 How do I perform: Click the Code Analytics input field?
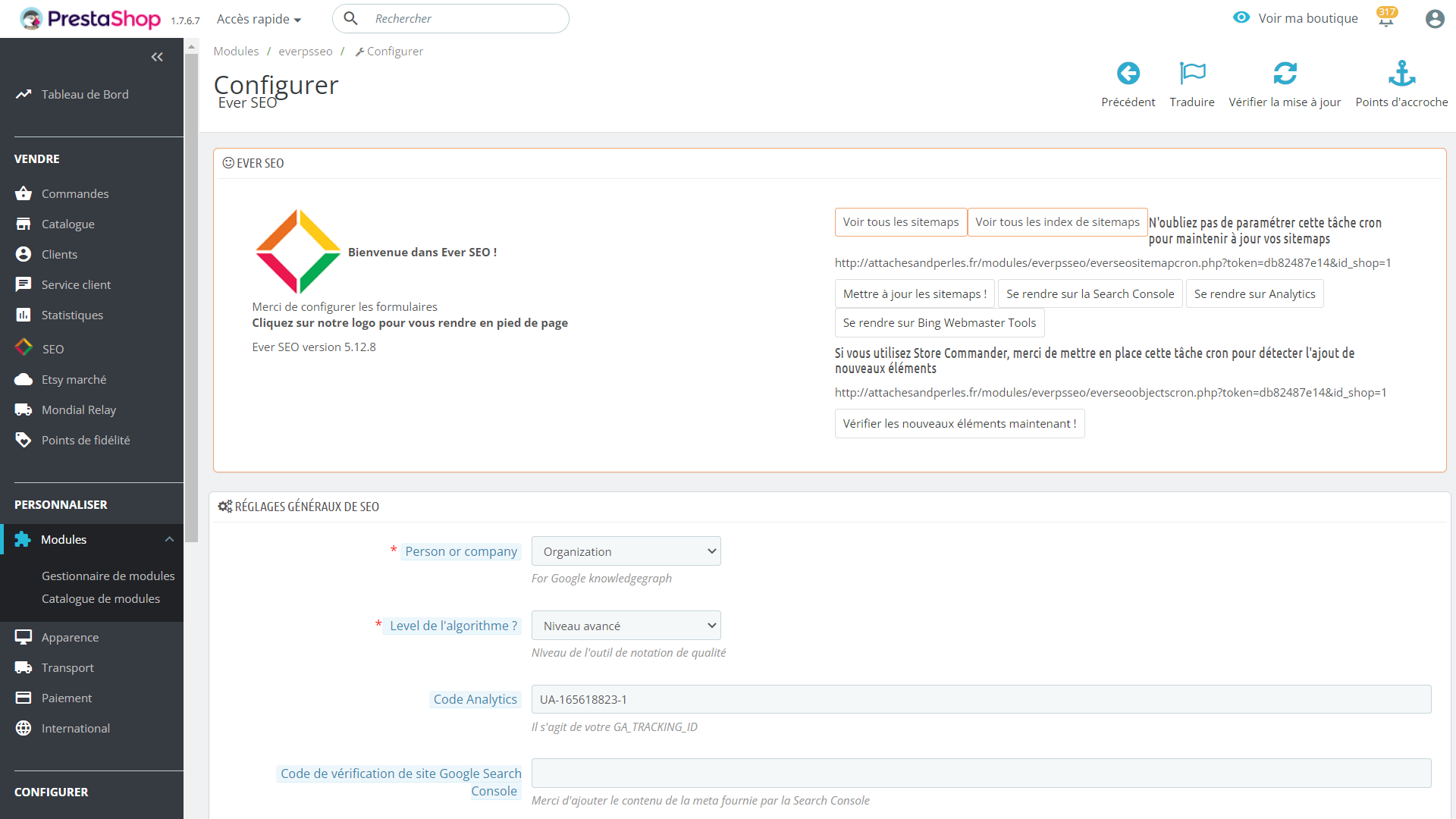pos(981,699)
